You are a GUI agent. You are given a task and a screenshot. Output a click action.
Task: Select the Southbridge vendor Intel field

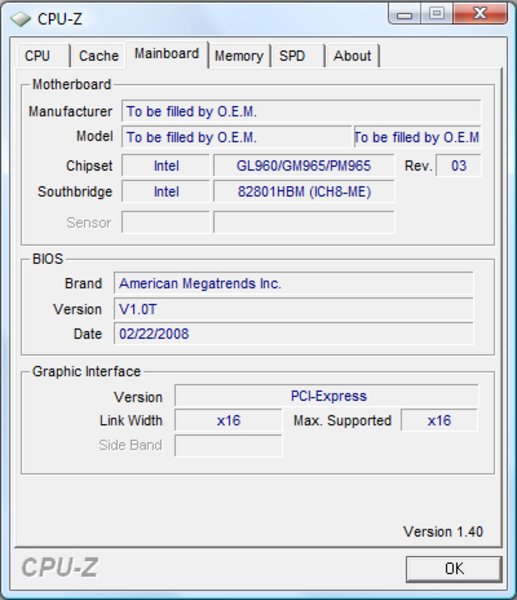click(x=166, y=191)
